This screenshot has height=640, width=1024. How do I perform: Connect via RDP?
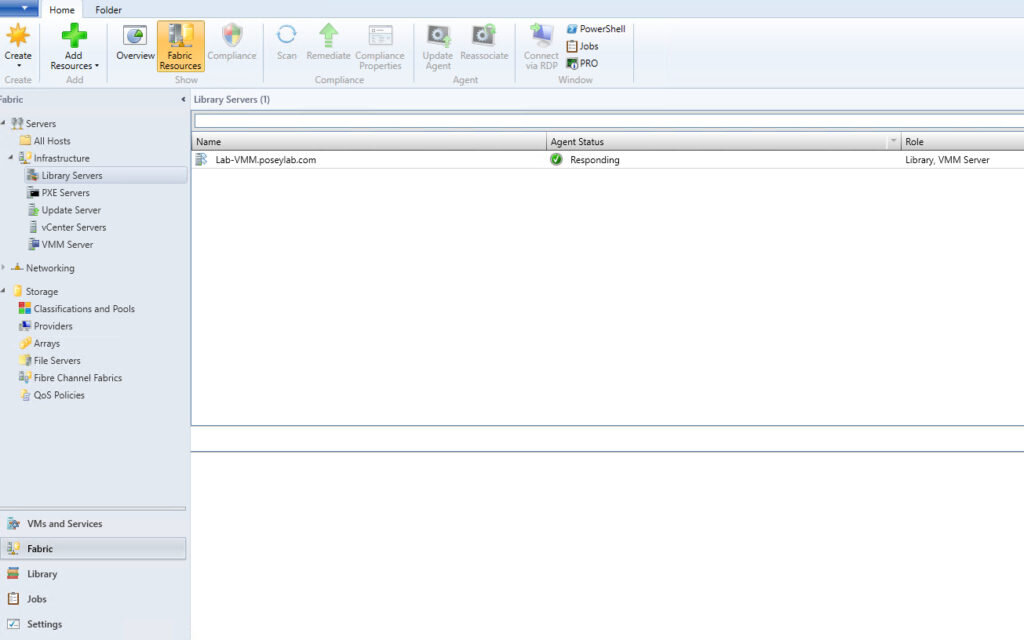(541, 47)
